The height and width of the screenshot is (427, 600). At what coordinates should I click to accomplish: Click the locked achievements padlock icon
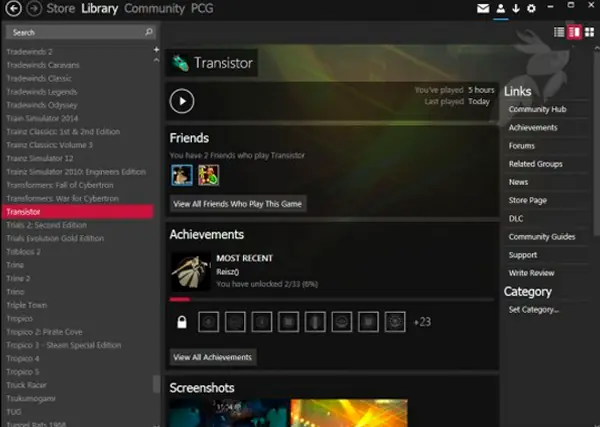tap(182, 322)
